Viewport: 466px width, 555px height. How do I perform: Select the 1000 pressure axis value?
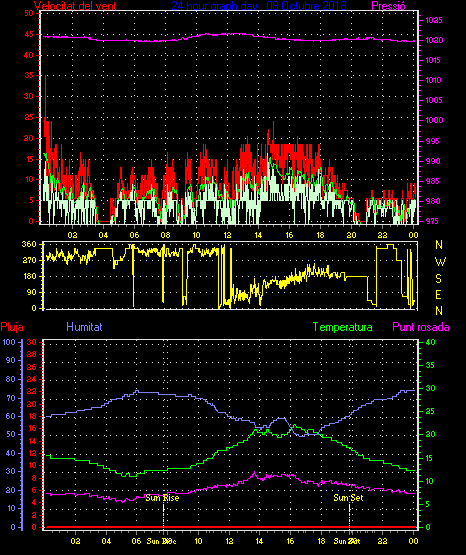(x=434, y=120)
